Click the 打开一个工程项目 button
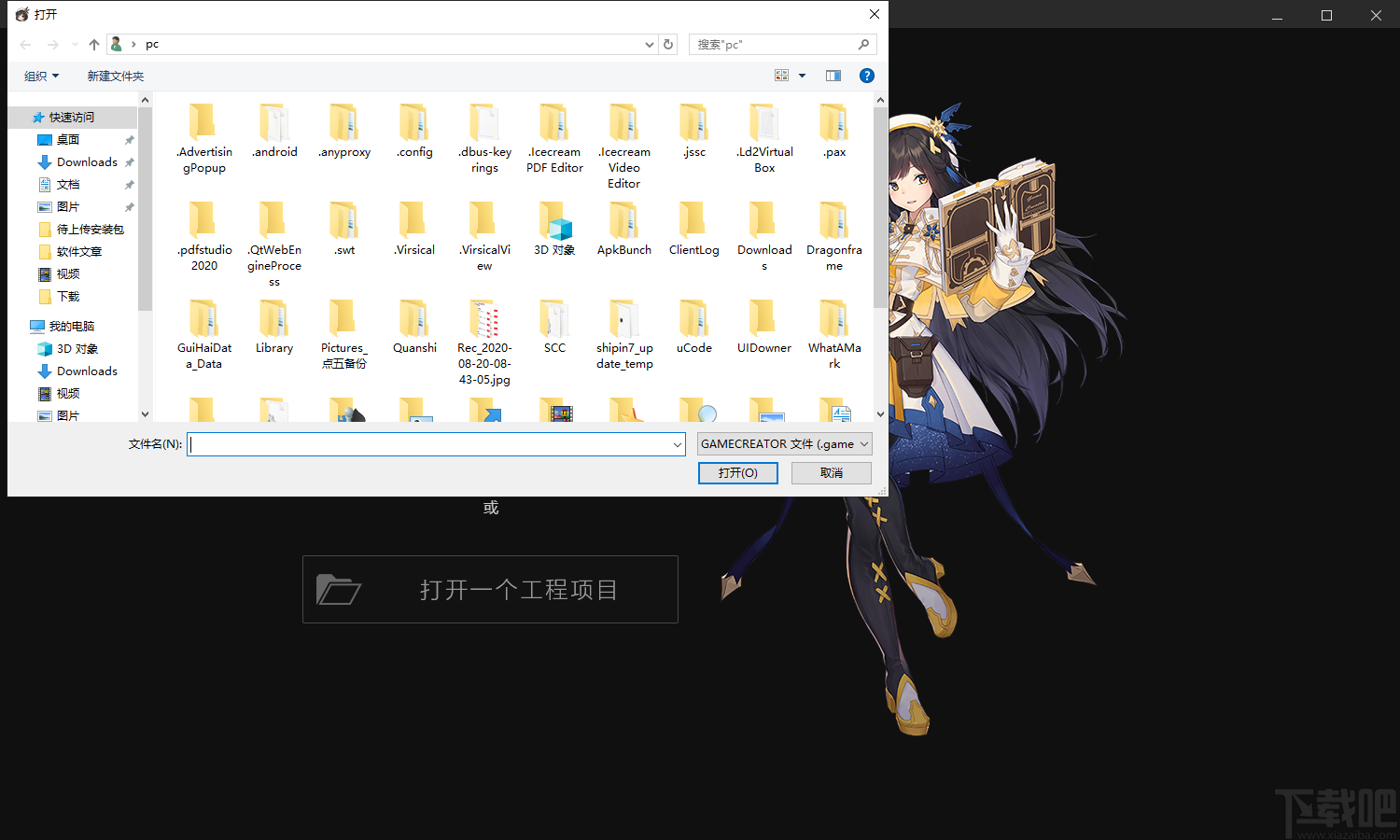Image resolution: width=1400 pixels, height=840 pixels. 490,589
